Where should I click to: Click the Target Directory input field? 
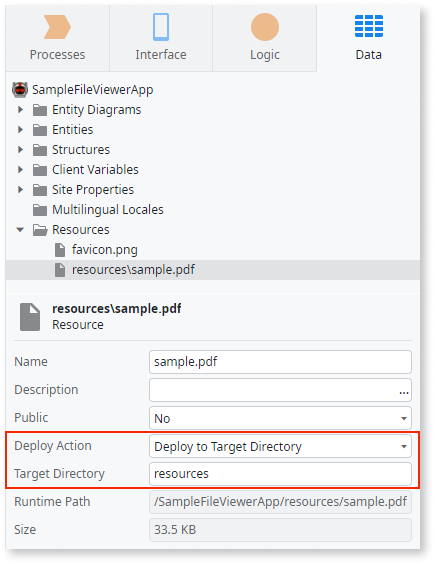[280, 474]
